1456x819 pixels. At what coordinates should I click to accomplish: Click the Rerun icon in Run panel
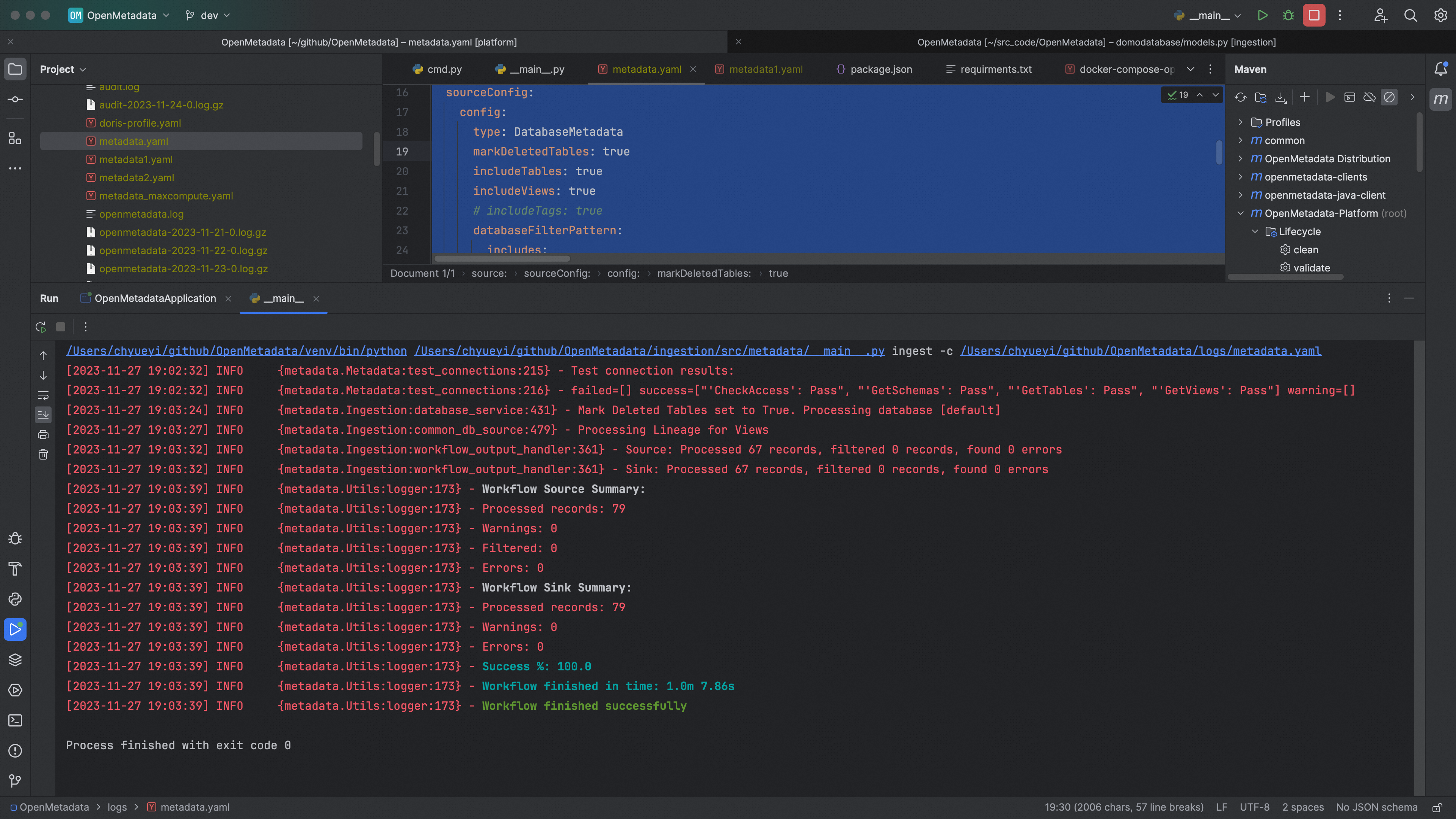point(41,327)
